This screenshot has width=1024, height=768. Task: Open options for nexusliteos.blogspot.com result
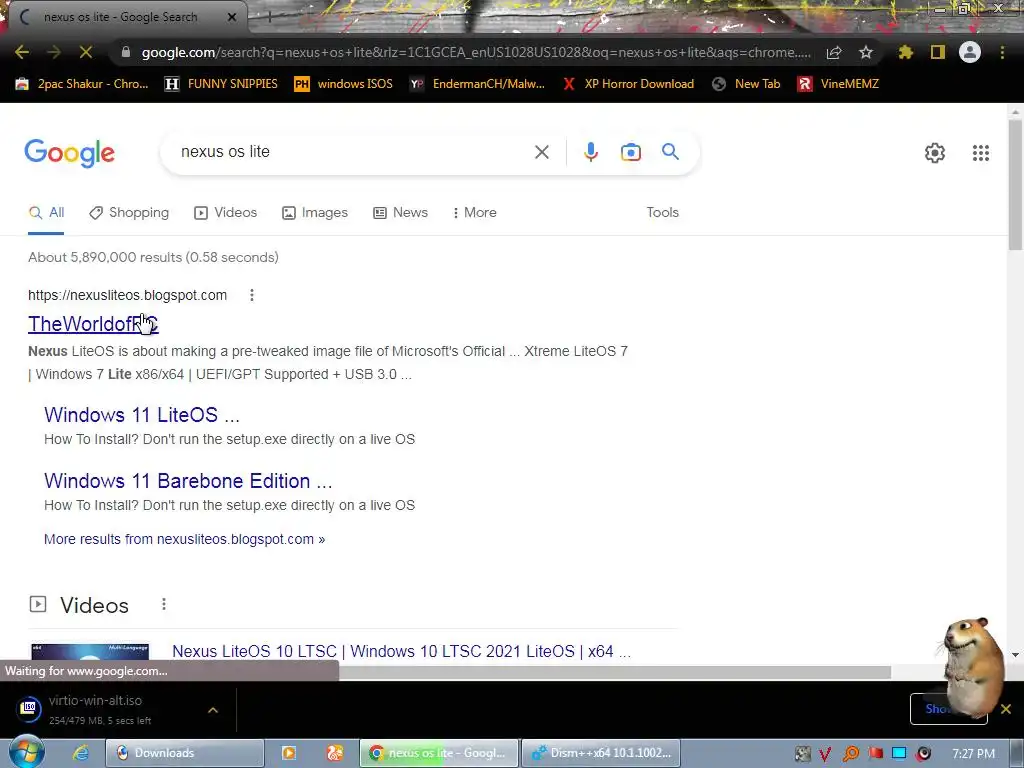click(x=251, y=295)
